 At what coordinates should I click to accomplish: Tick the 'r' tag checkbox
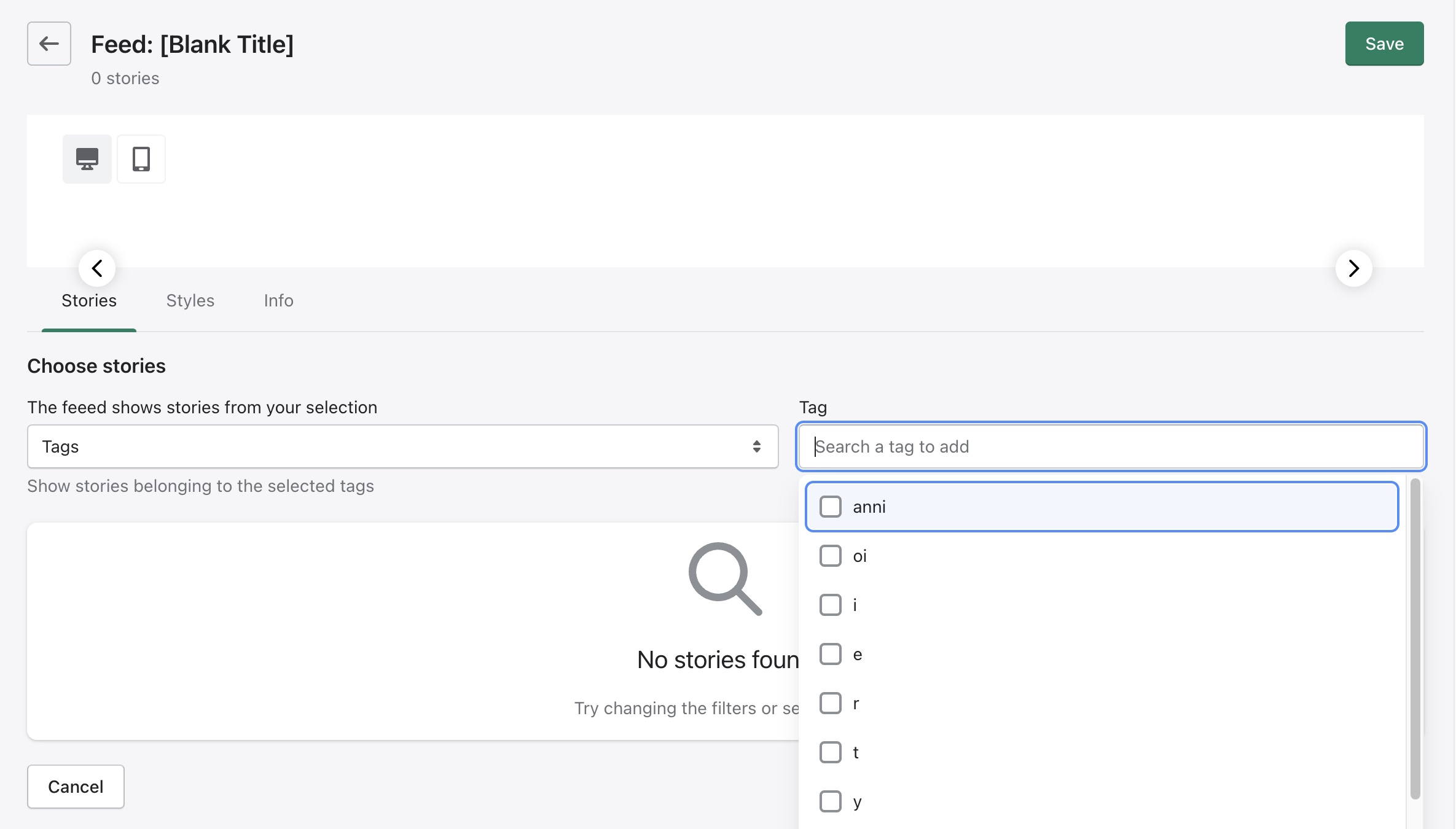pyautogui.click(x=831, y=703)
